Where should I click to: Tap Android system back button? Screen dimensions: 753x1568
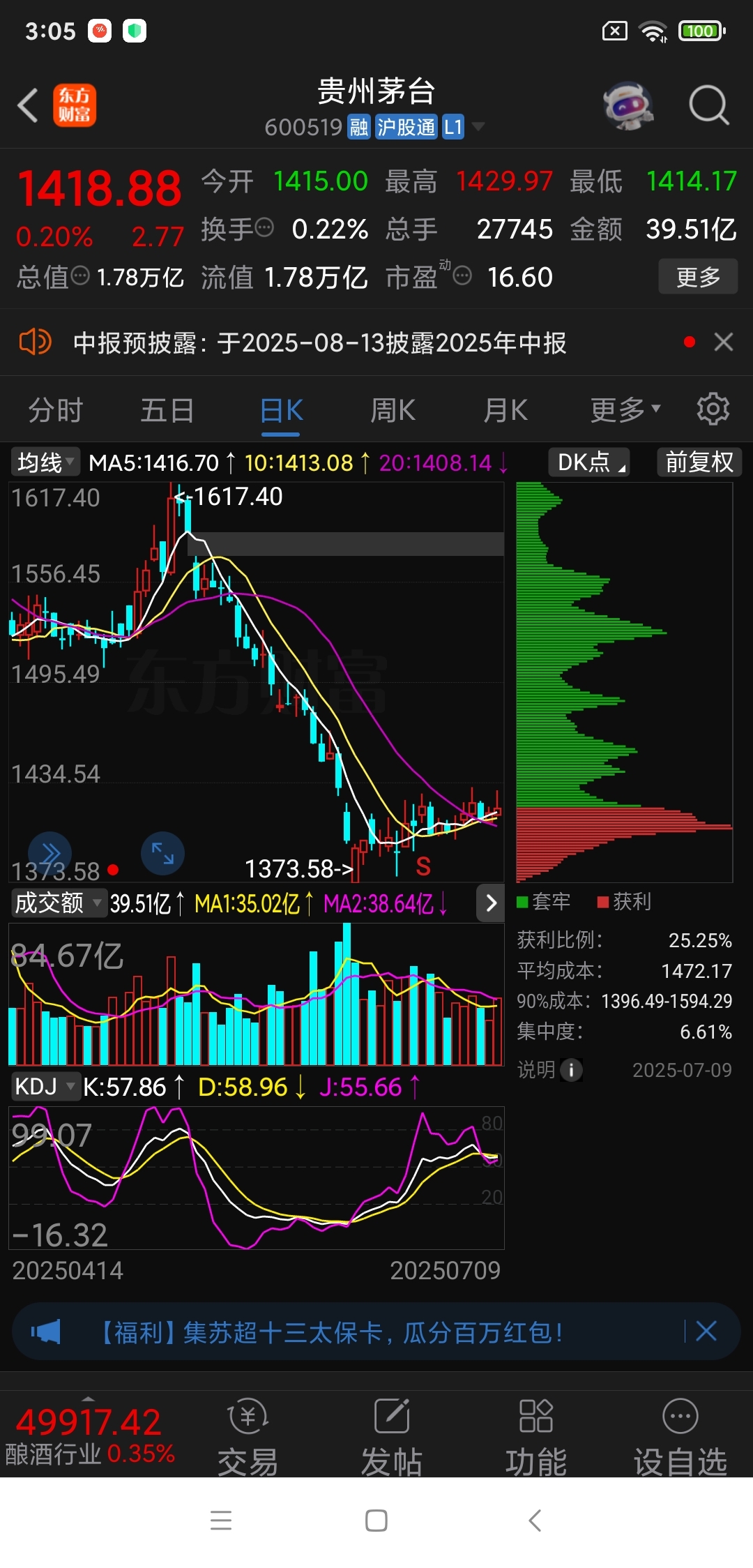click(x=535, y=1520)
